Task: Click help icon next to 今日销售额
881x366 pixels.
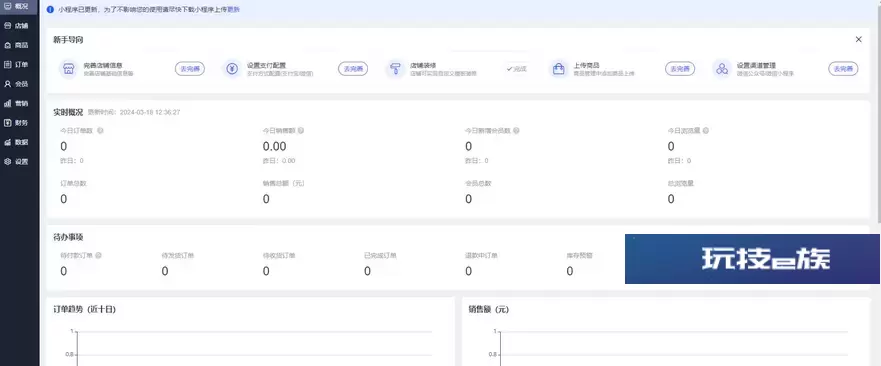Action: click(x=301, y=130)
